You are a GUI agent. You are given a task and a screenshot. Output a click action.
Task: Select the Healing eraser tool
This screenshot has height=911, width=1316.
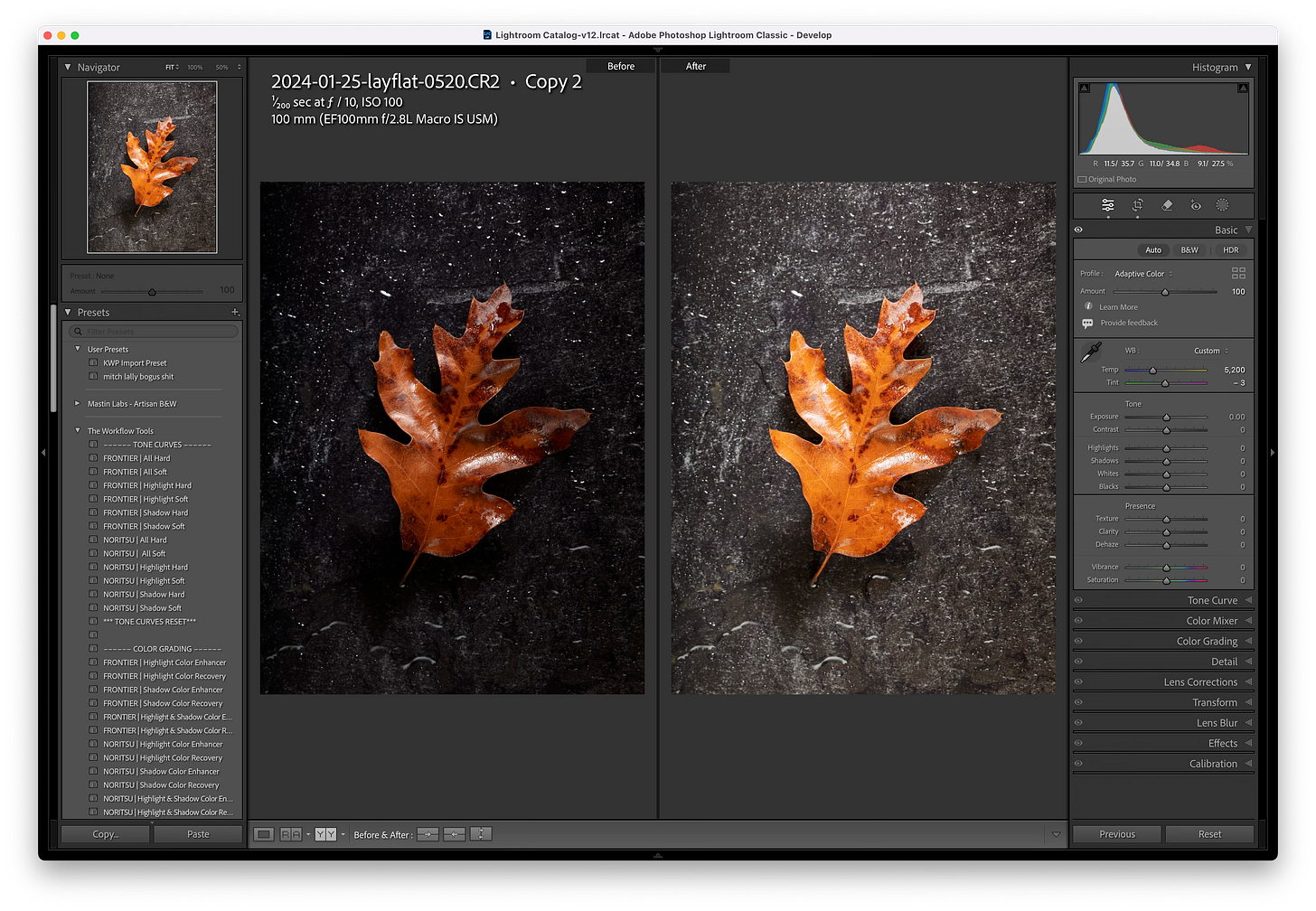1167,205
